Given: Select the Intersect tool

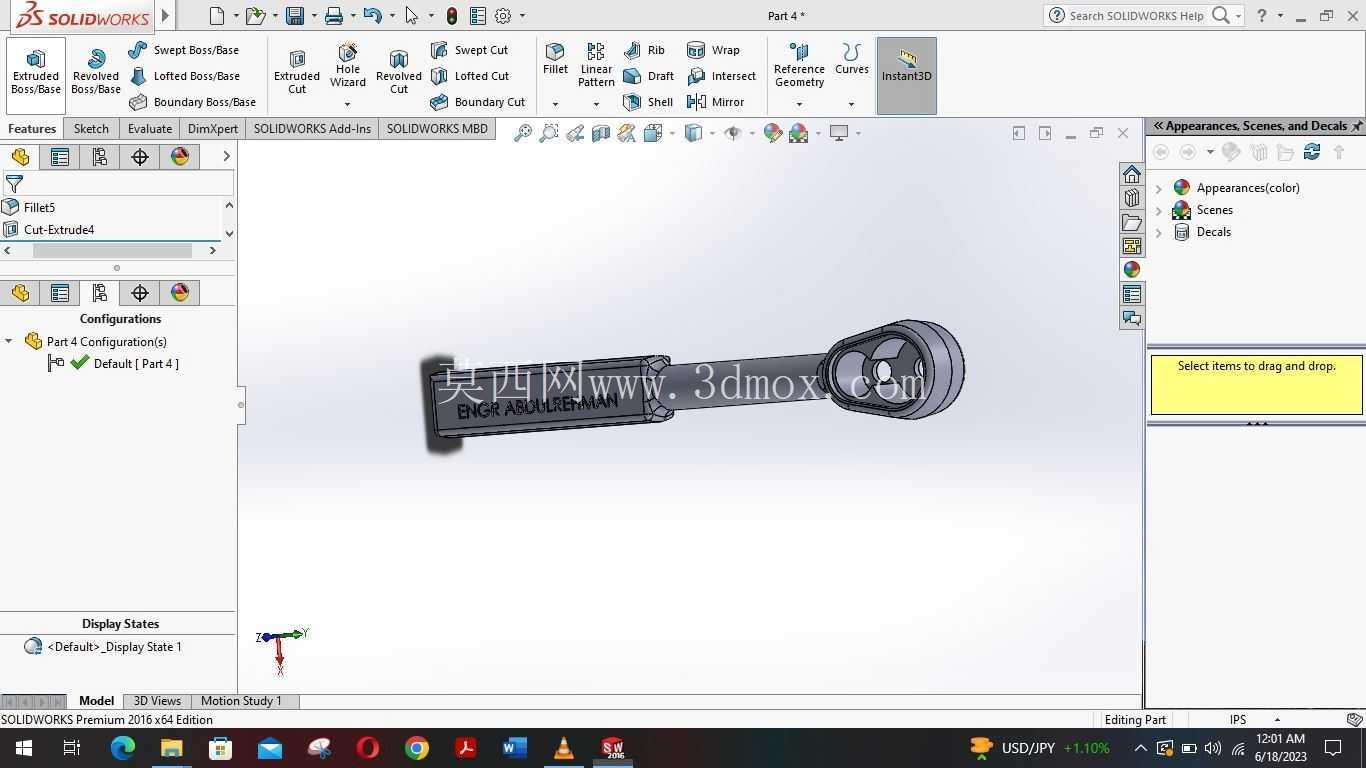Looking at the screenshot, I should pyautogui.click(x=721, y=76).
